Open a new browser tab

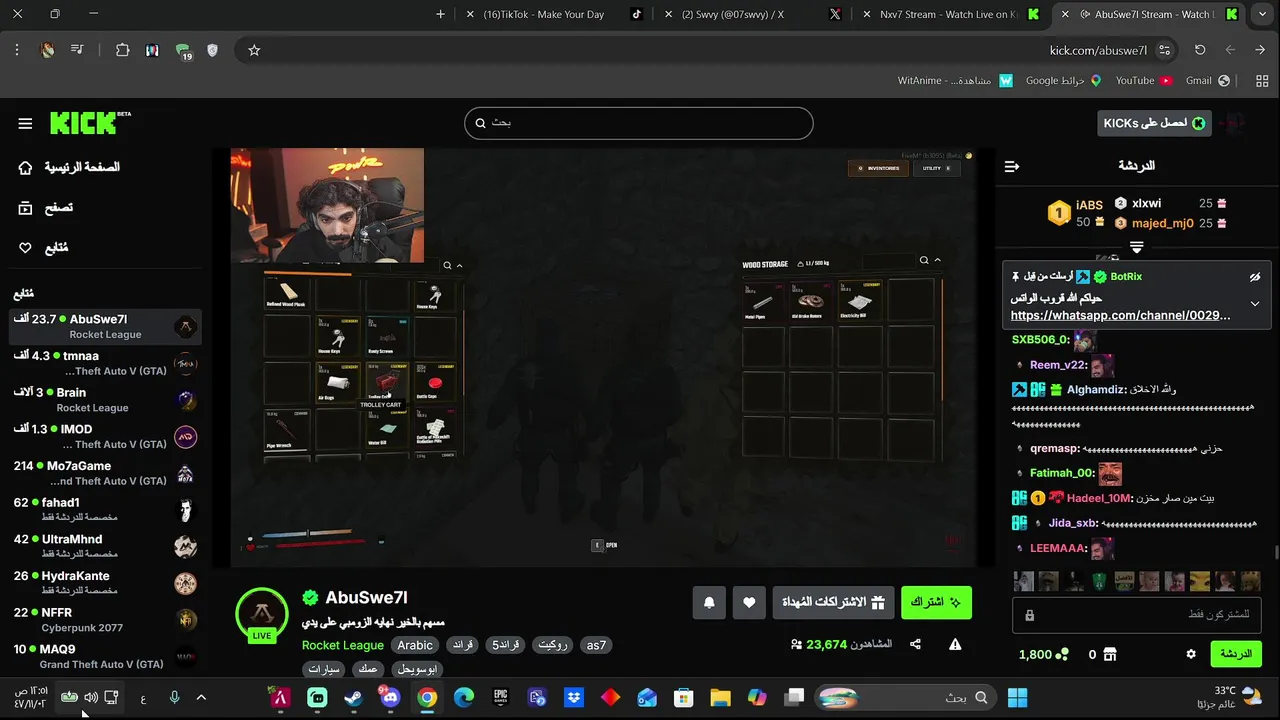pos(441,14)
